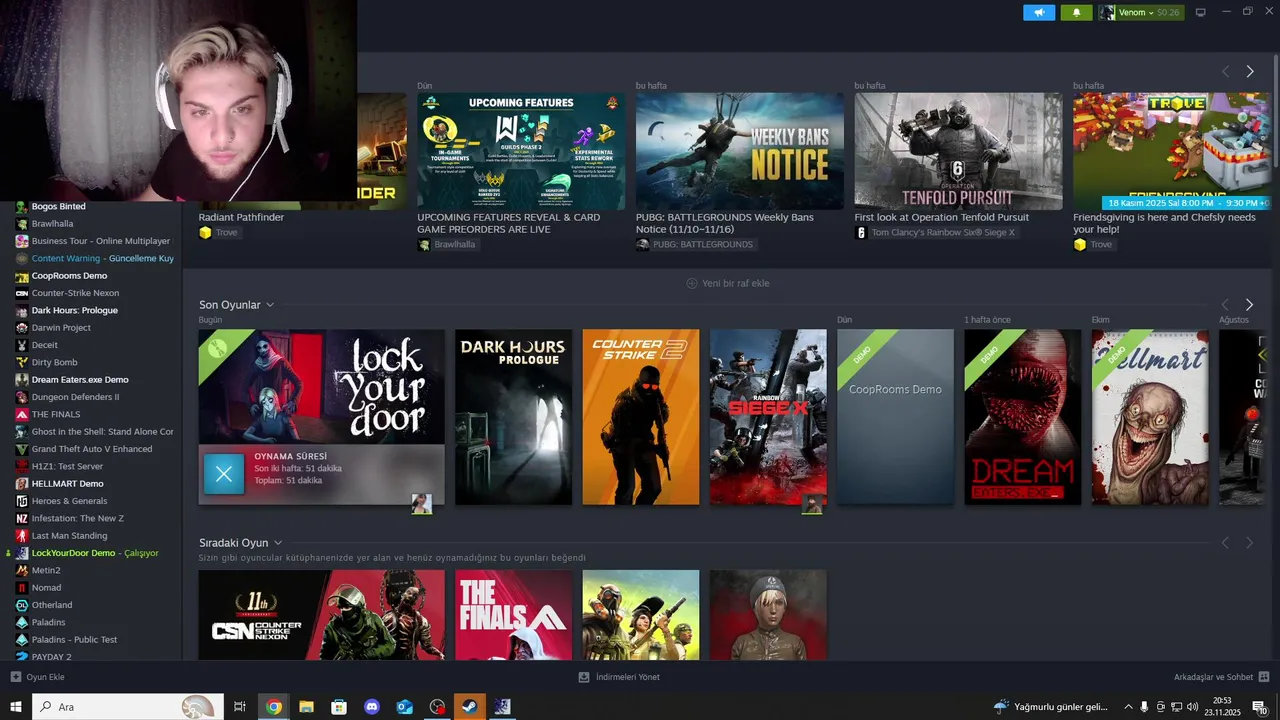The height and width of the screenshot is (720, 1280).
Task: Open Outlook from the taskbar
Action: (x=405, y=707)
